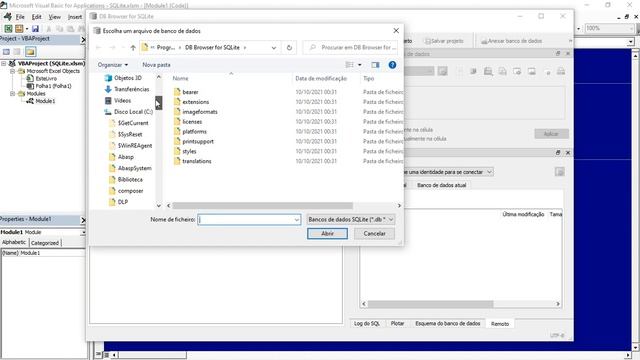Select Folha1 (Folha1) in project tree
Viewport: 640px width, 360px height.
(x=53, y=86)
